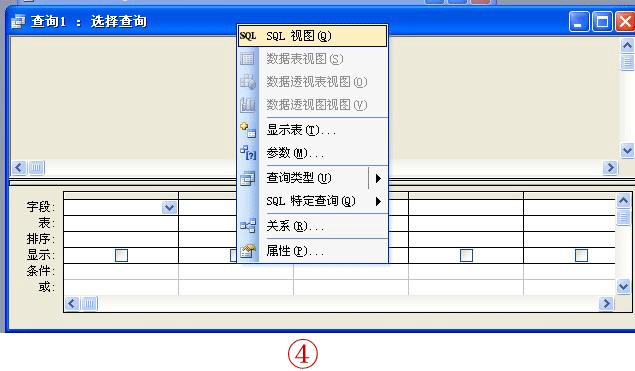635x371 pixels.
Task: Toggle 显示 checkbox in fifth grid column
Action: coord(582,256)
